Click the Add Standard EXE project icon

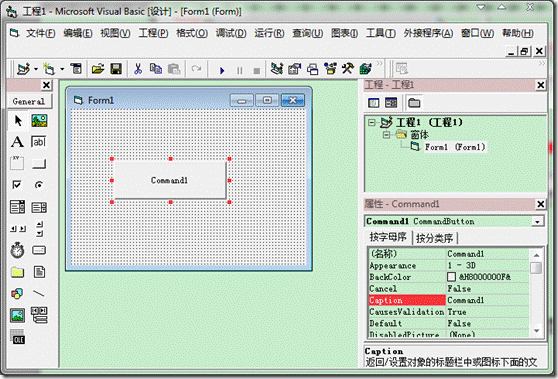point(23,69)
